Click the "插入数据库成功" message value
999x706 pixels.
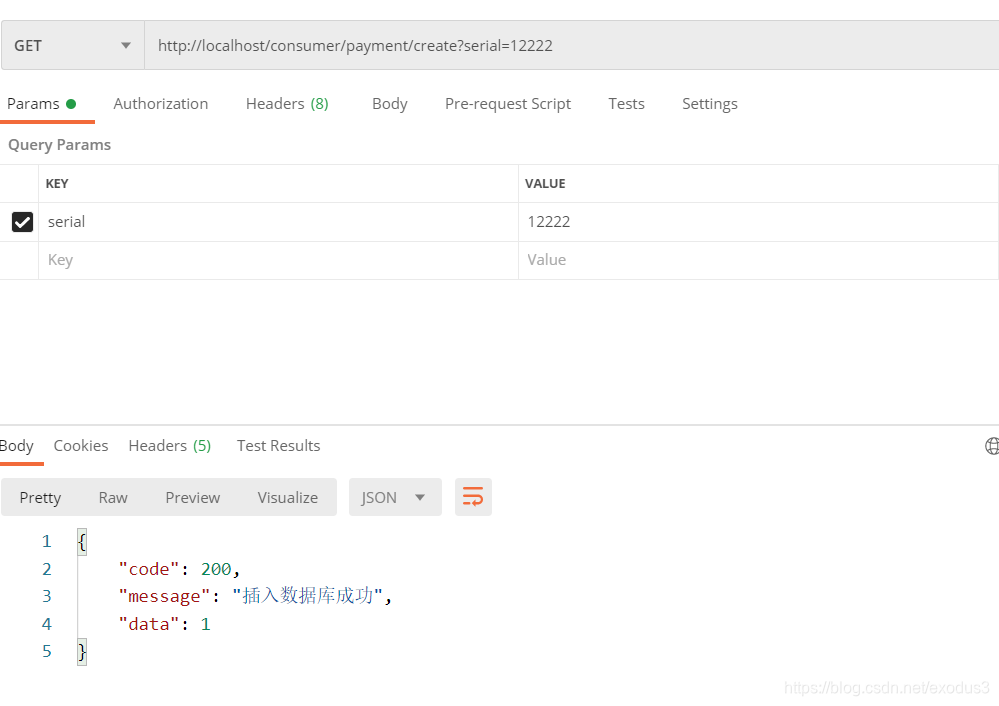point(308,596)
